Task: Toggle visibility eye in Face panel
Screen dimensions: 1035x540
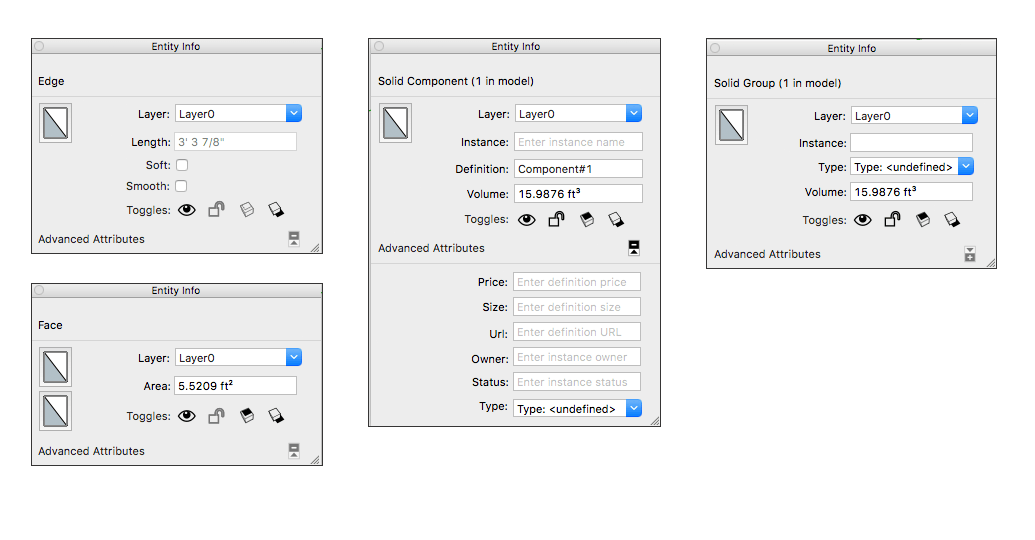Action: (187, 416)
